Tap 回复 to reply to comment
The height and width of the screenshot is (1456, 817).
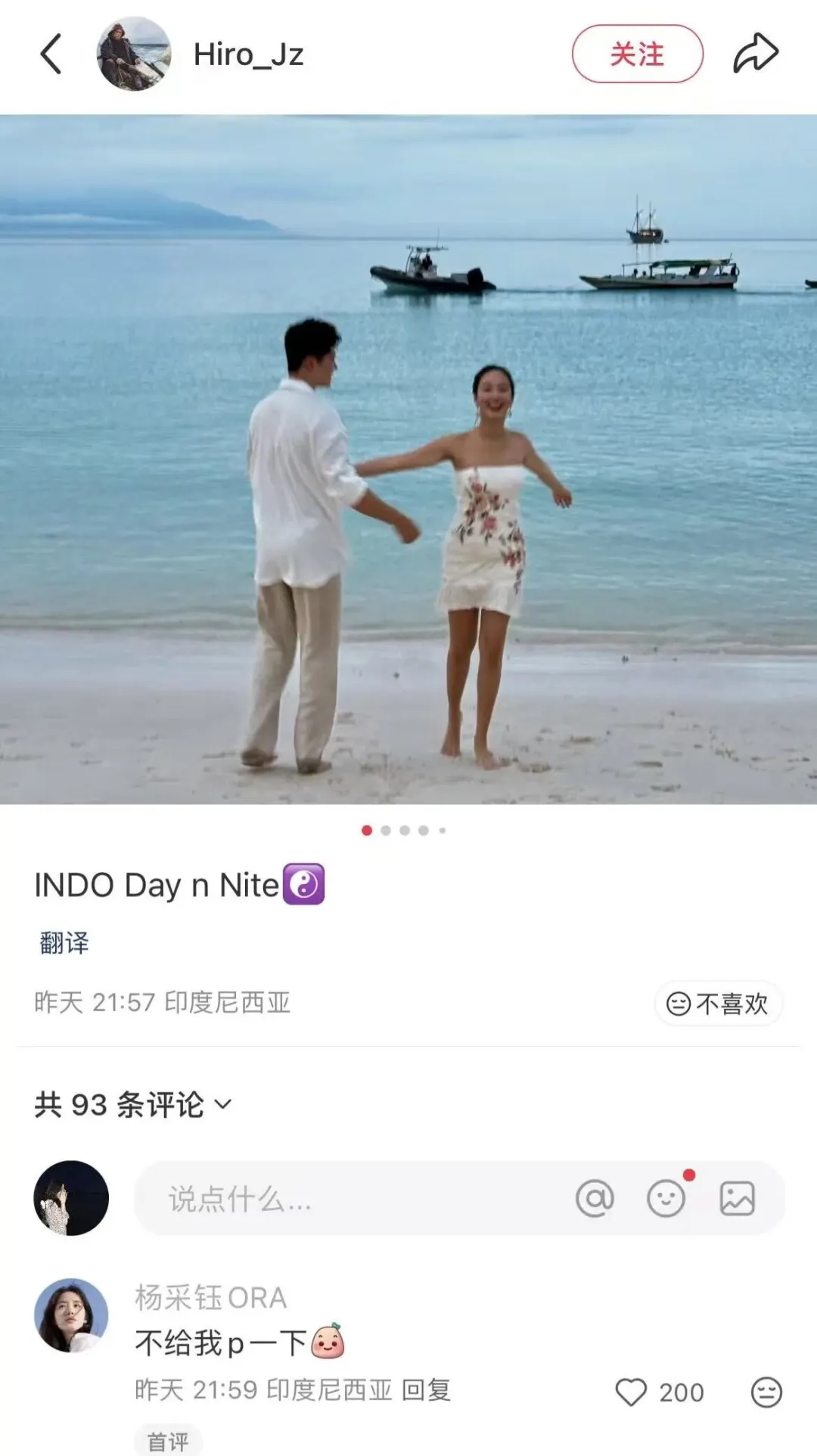click(x=426, y=1389)
